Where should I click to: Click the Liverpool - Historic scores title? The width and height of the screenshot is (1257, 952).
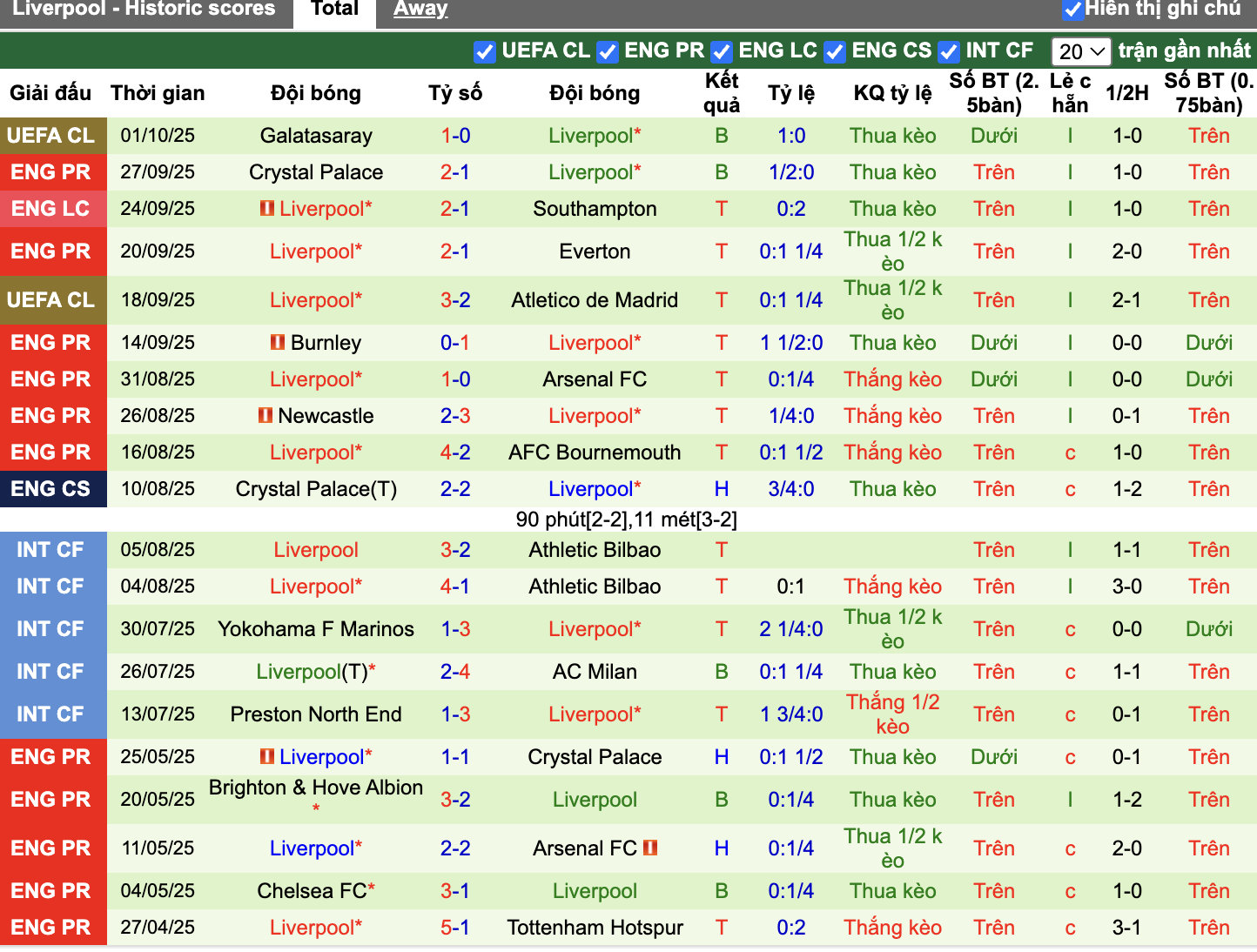point(144,9)
